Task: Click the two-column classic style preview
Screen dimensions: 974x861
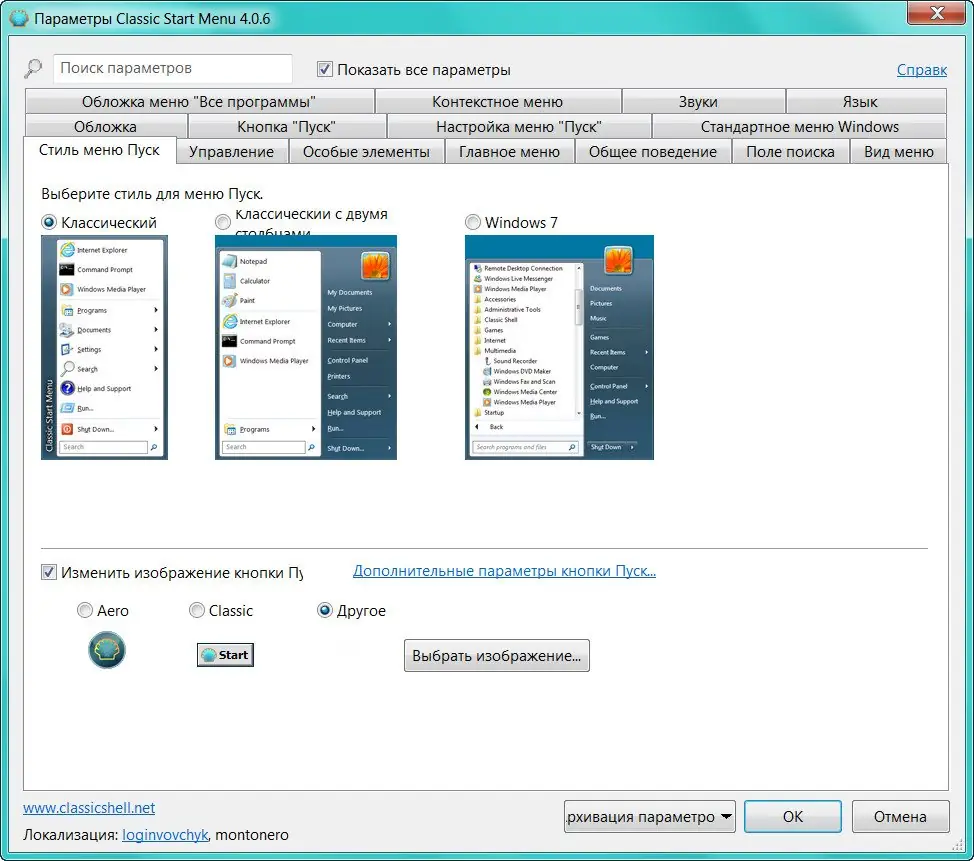Action: coord(306,347)
